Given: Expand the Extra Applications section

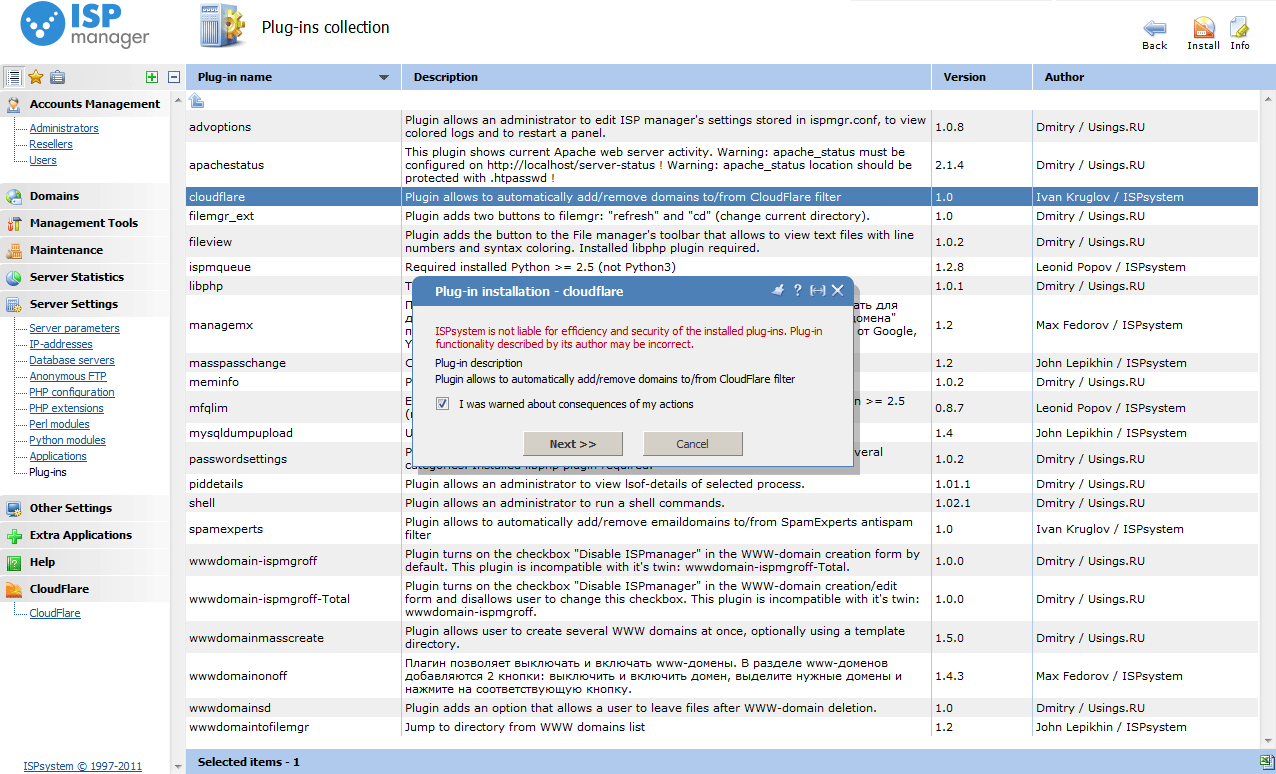Looking at the screenshot, I should pyautogui.click(x=85, y=535).
